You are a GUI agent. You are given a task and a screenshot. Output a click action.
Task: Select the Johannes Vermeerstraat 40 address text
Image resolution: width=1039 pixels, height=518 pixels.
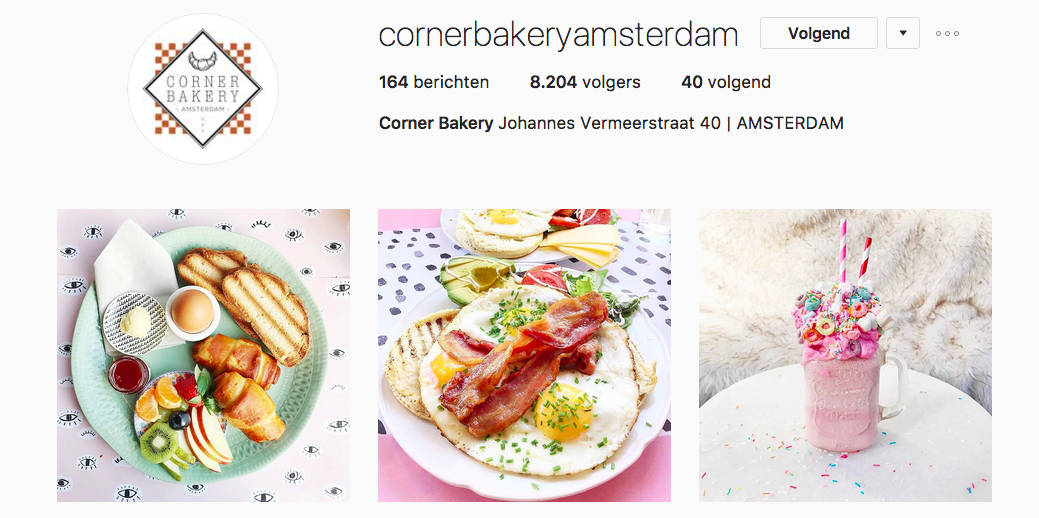click(x=609, y=123)
